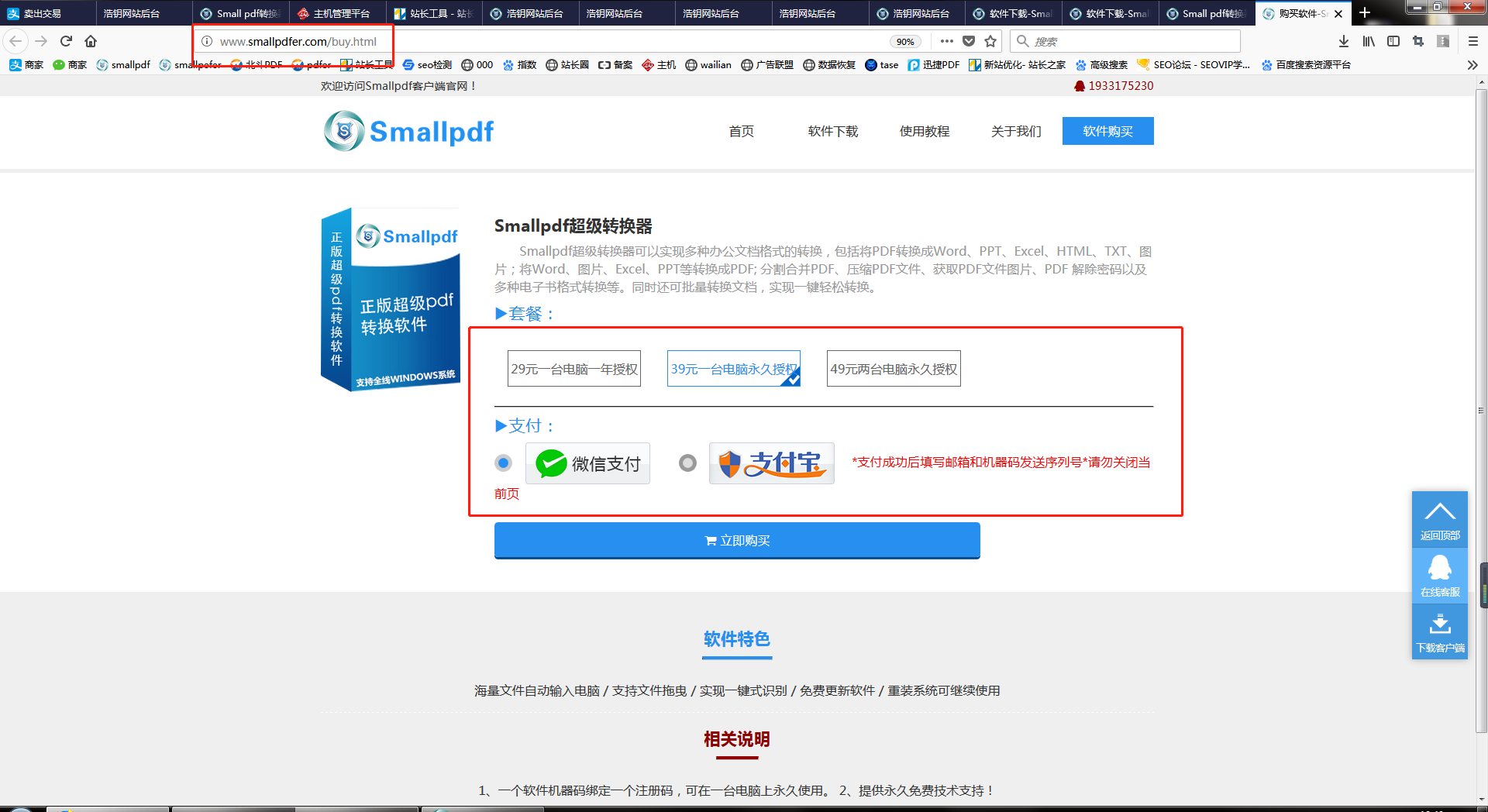Image resolution: width=1488 pixels, height=812 pixels.
Task: Click the browser Home icon
Action: click(91, 41)
